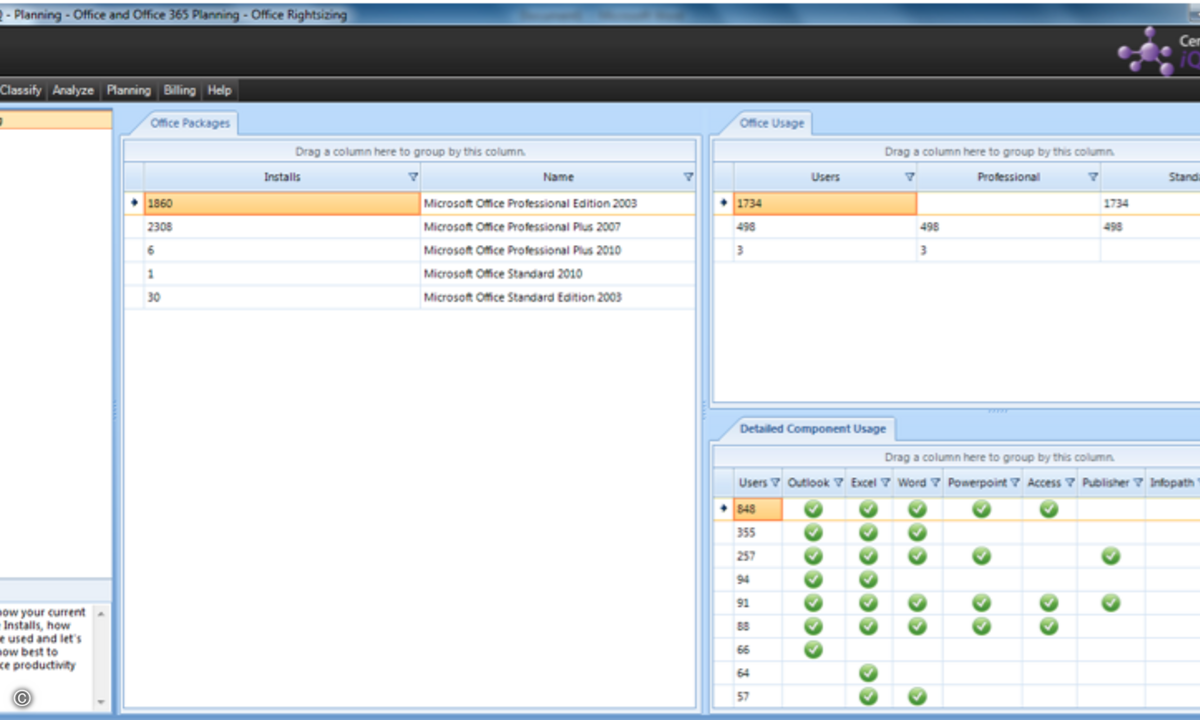Select the Office Packages tab

click(x=190, y=124)
